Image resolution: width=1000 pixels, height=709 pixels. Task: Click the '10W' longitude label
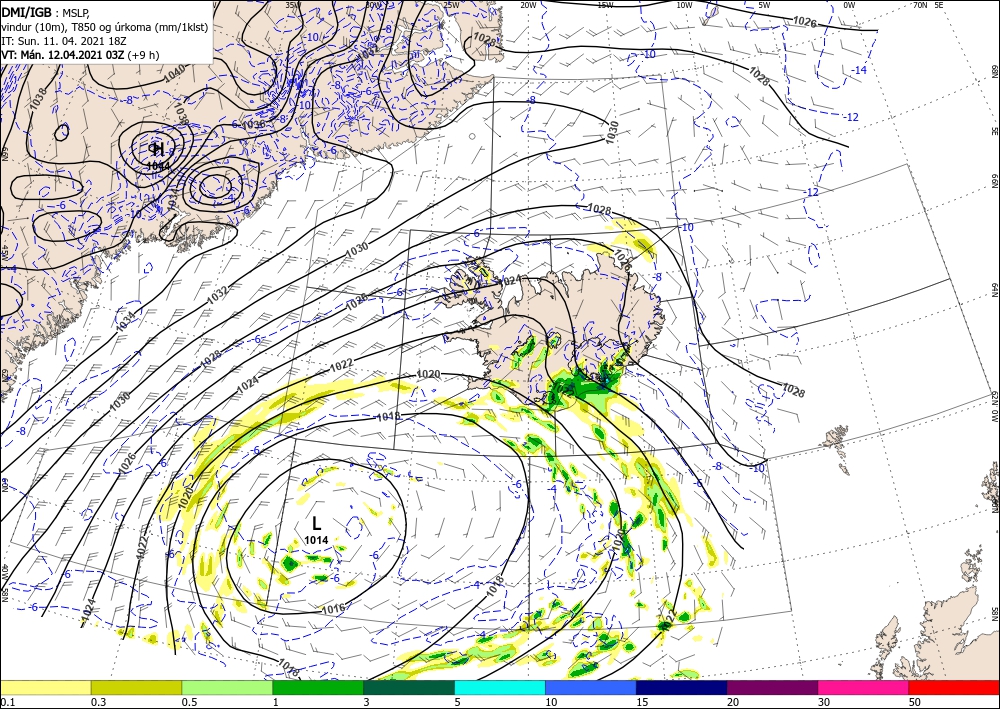pos(684,5)
